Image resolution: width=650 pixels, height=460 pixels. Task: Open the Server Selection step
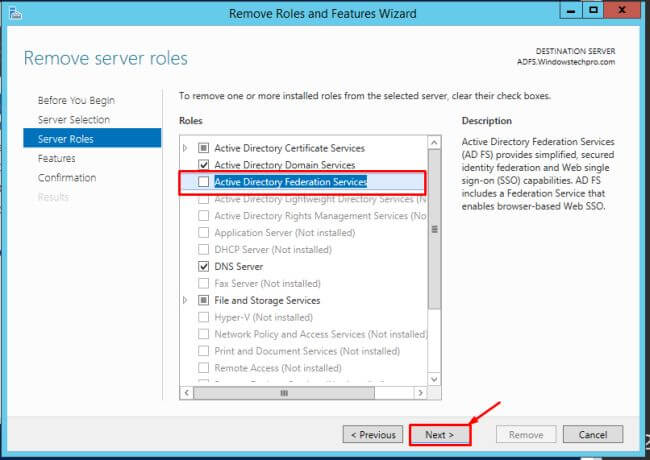click(x=74, y=120)
